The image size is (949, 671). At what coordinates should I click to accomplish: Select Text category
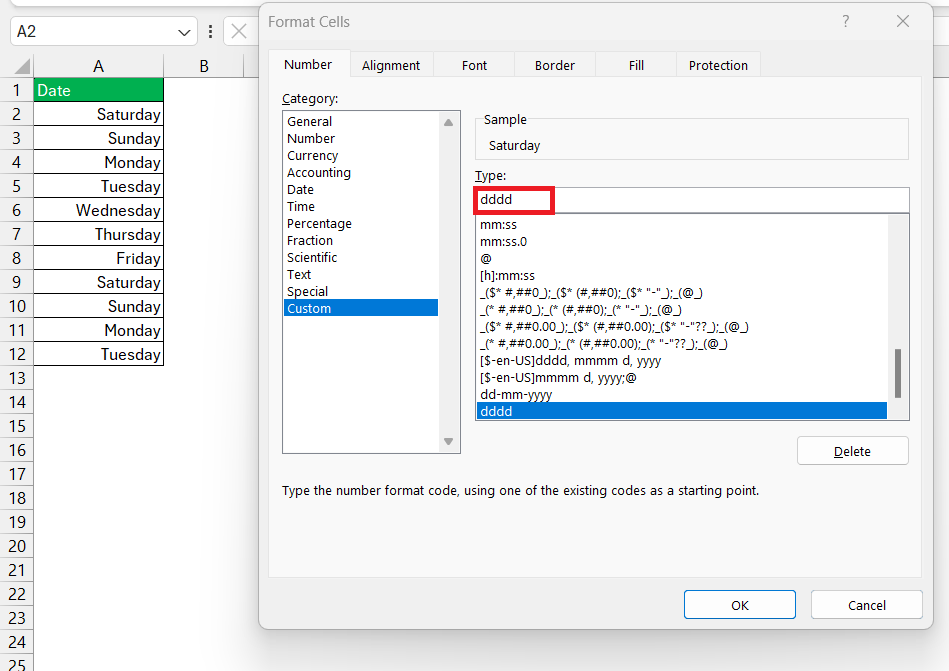361,274
